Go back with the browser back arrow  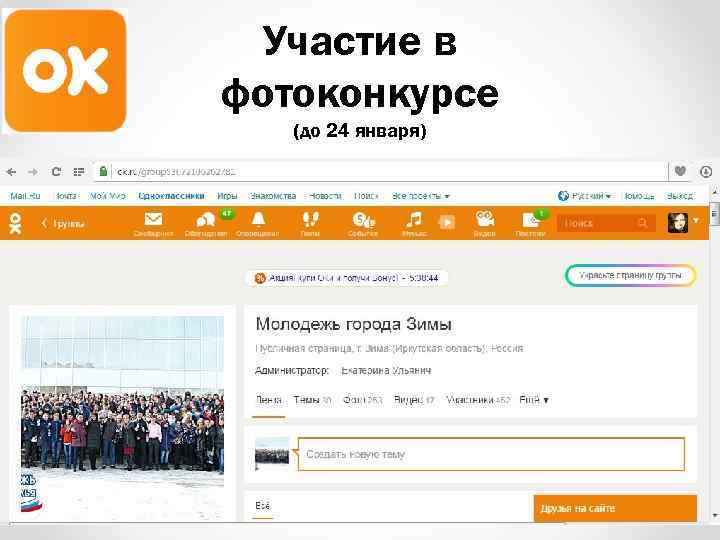coord(11,172)
